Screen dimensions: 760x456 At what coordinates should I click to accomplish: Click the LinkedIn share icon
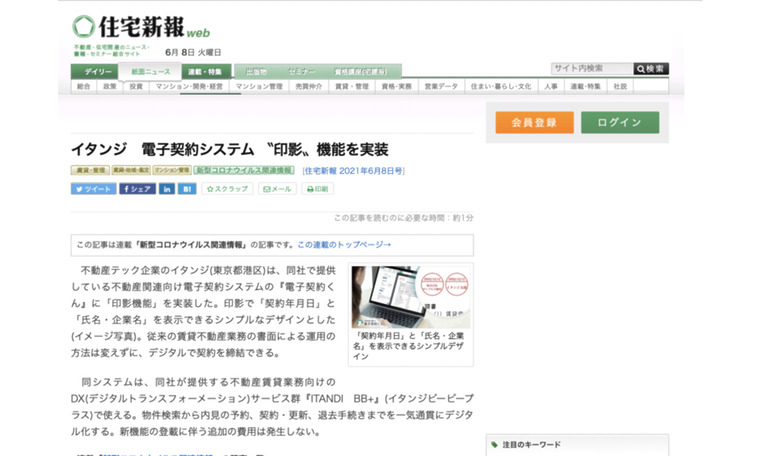pos(167,188)
